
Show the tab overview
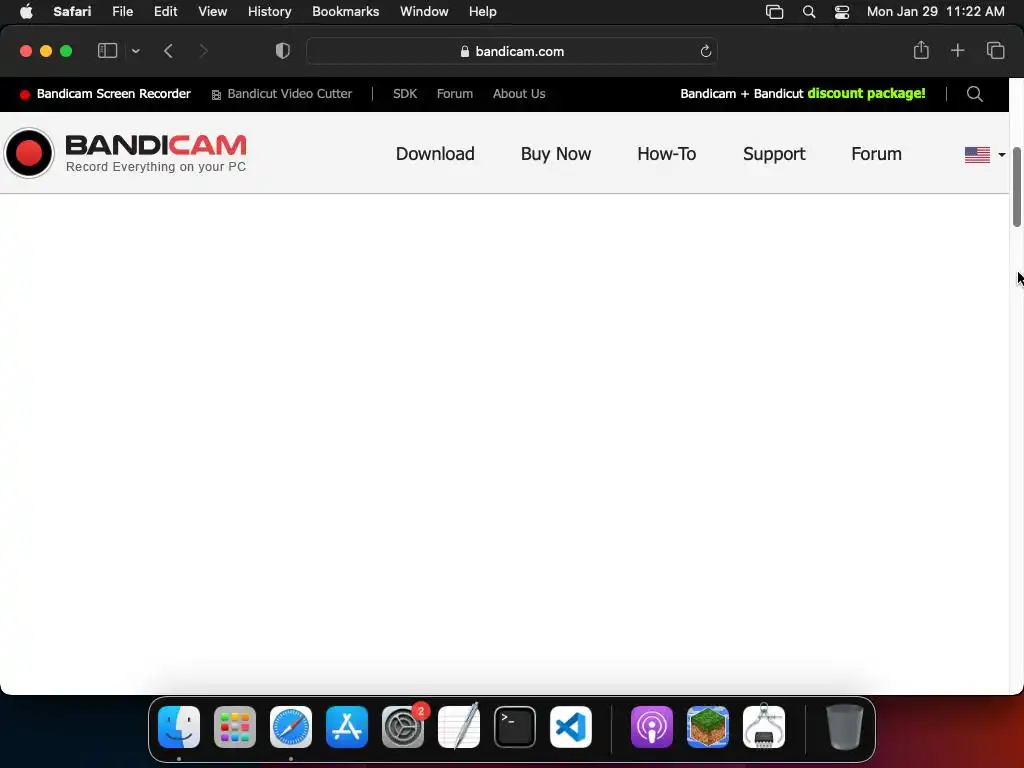point(995,50)
